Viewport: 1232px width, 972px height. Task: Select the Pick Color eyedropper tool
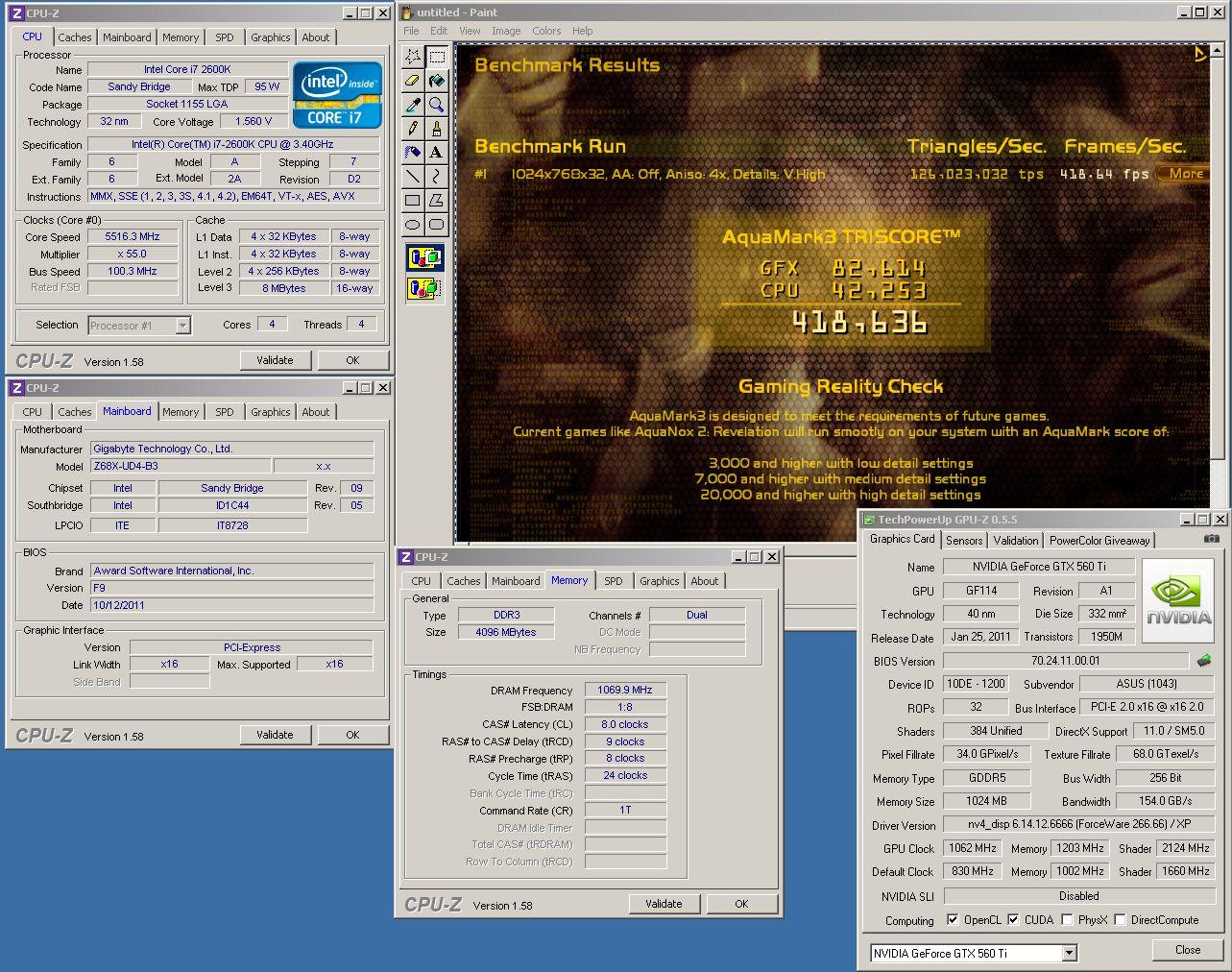click(x=413, y=105)
